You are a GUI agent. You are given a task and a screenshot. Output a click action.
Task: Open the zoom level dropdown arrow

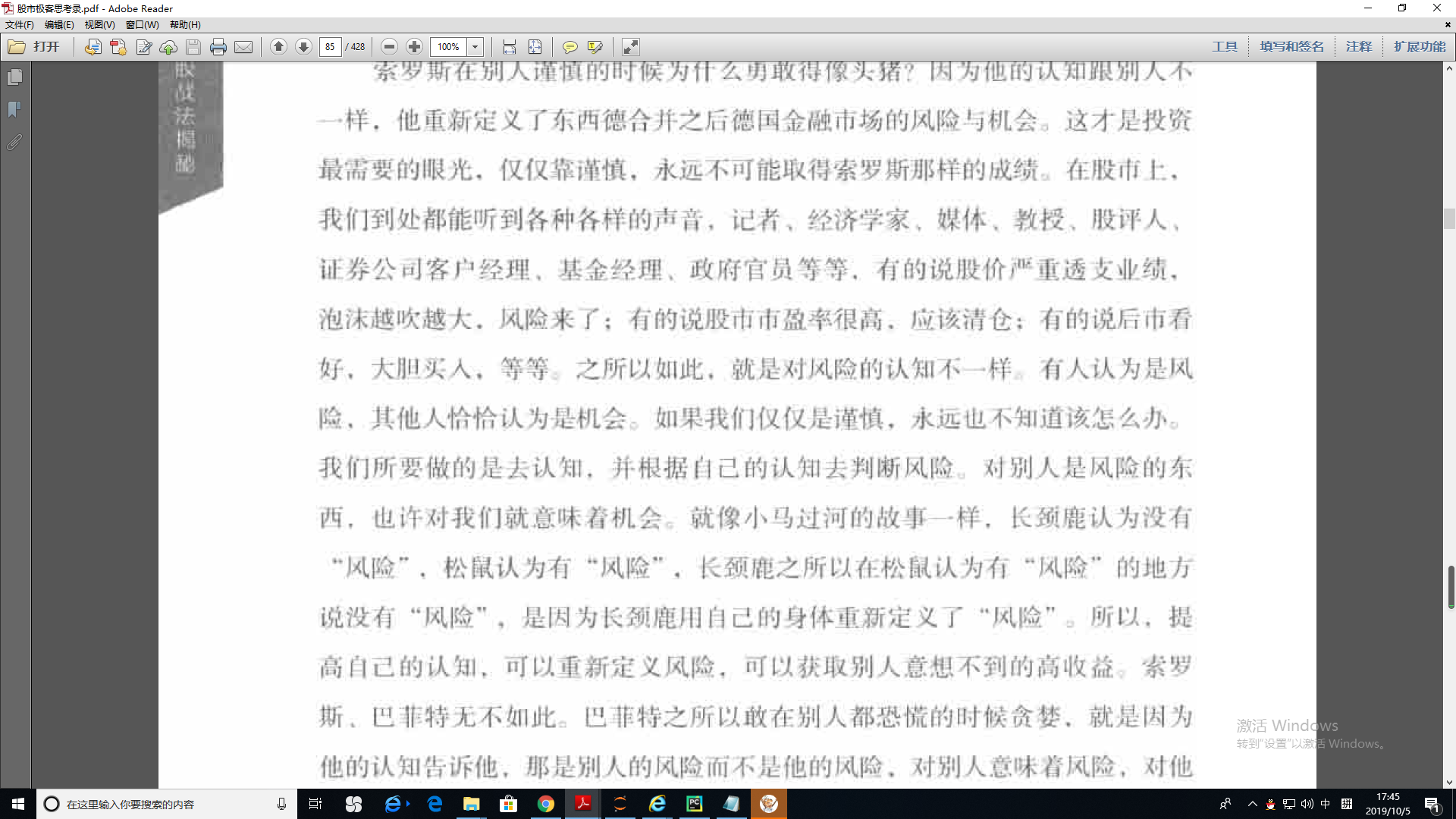pyautogui.click(x=475, y=47)
